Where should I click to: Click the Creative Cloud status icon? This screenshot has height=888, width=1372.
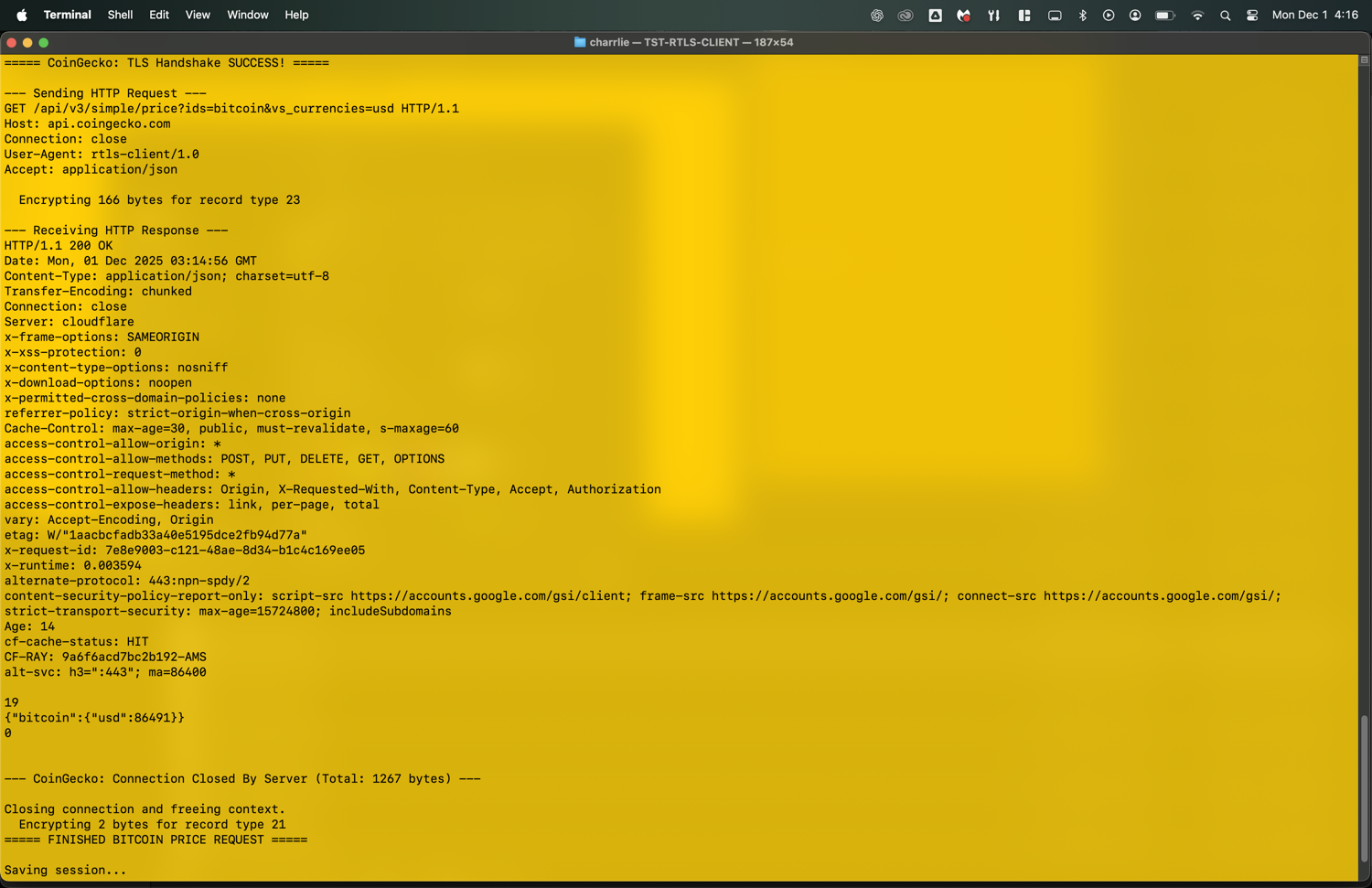click(x=906, y=16)
